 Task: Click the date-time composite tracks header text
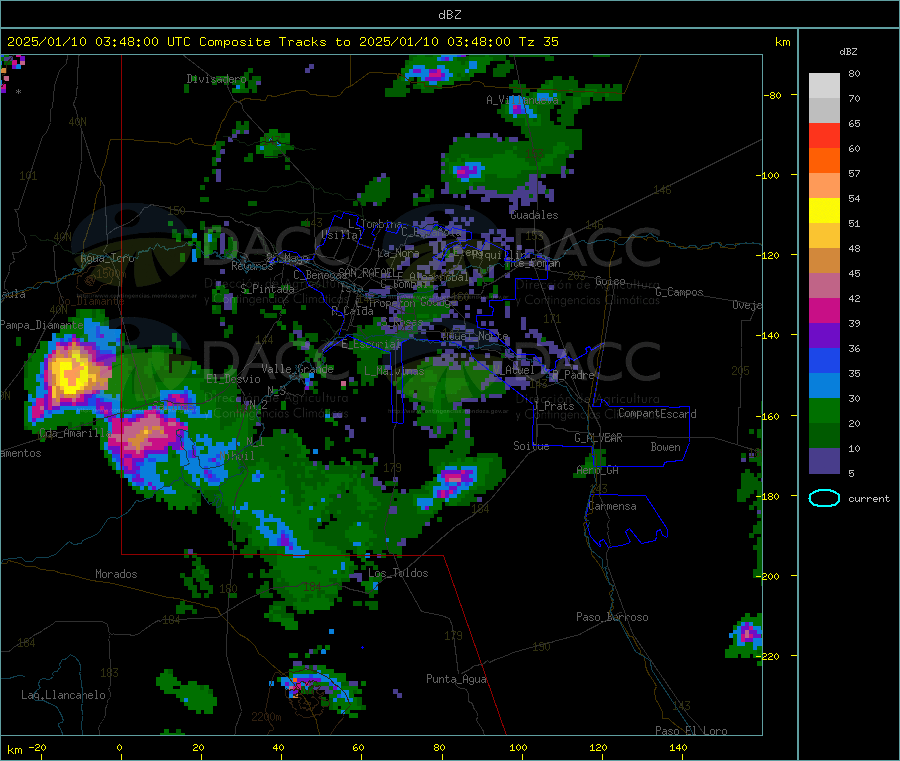(x=282, y=42)
